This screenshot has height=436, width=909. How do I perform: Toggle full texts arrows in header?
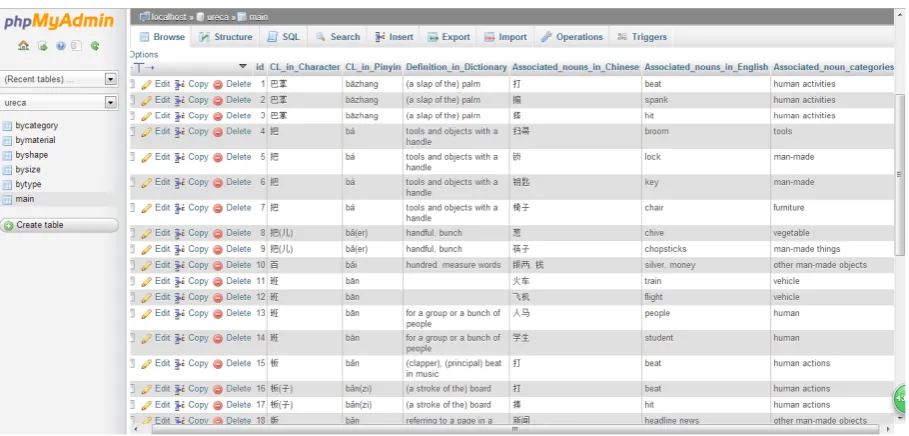click(141, 67)
